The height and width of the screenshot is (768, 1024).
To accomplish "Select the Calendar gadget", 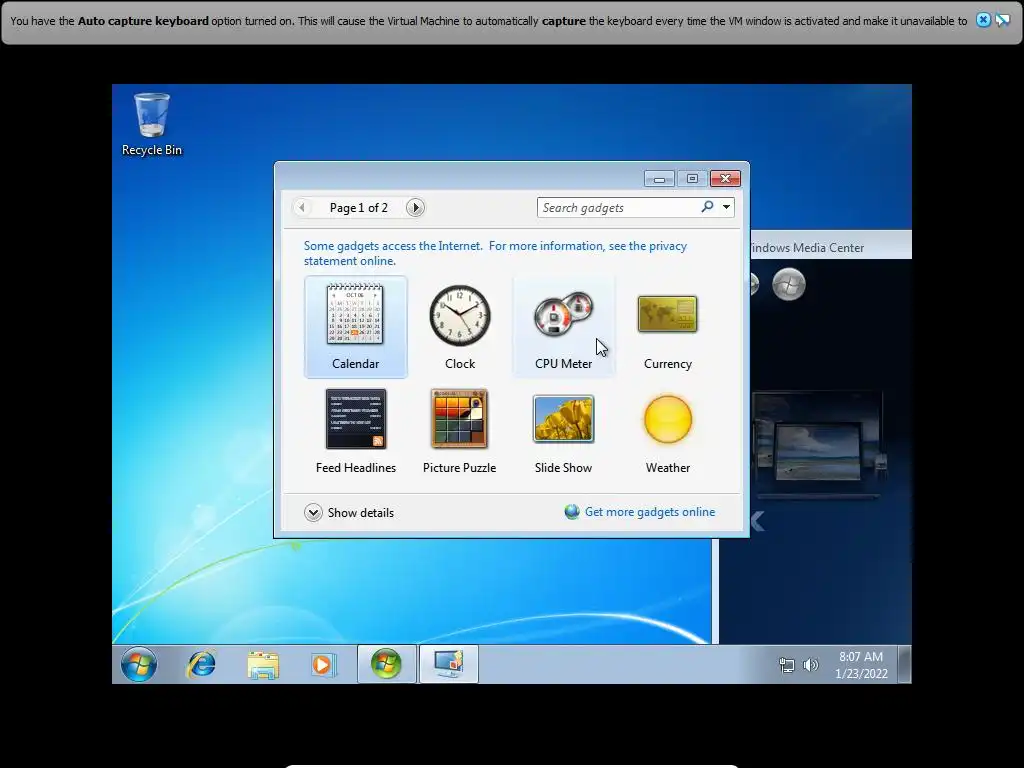I will click(355, 327).
